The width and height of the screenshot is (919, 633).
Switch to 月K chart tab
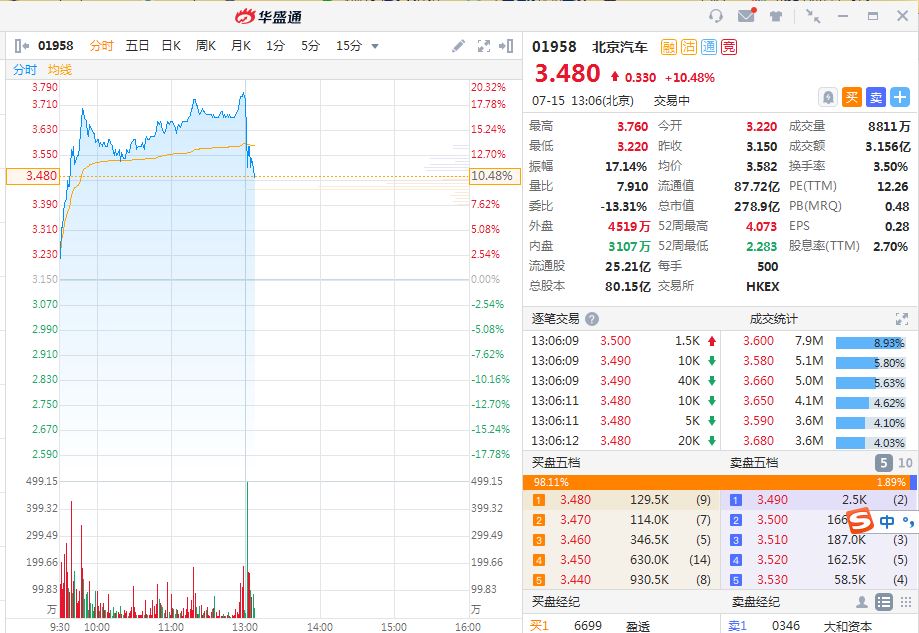coord(241,46)
